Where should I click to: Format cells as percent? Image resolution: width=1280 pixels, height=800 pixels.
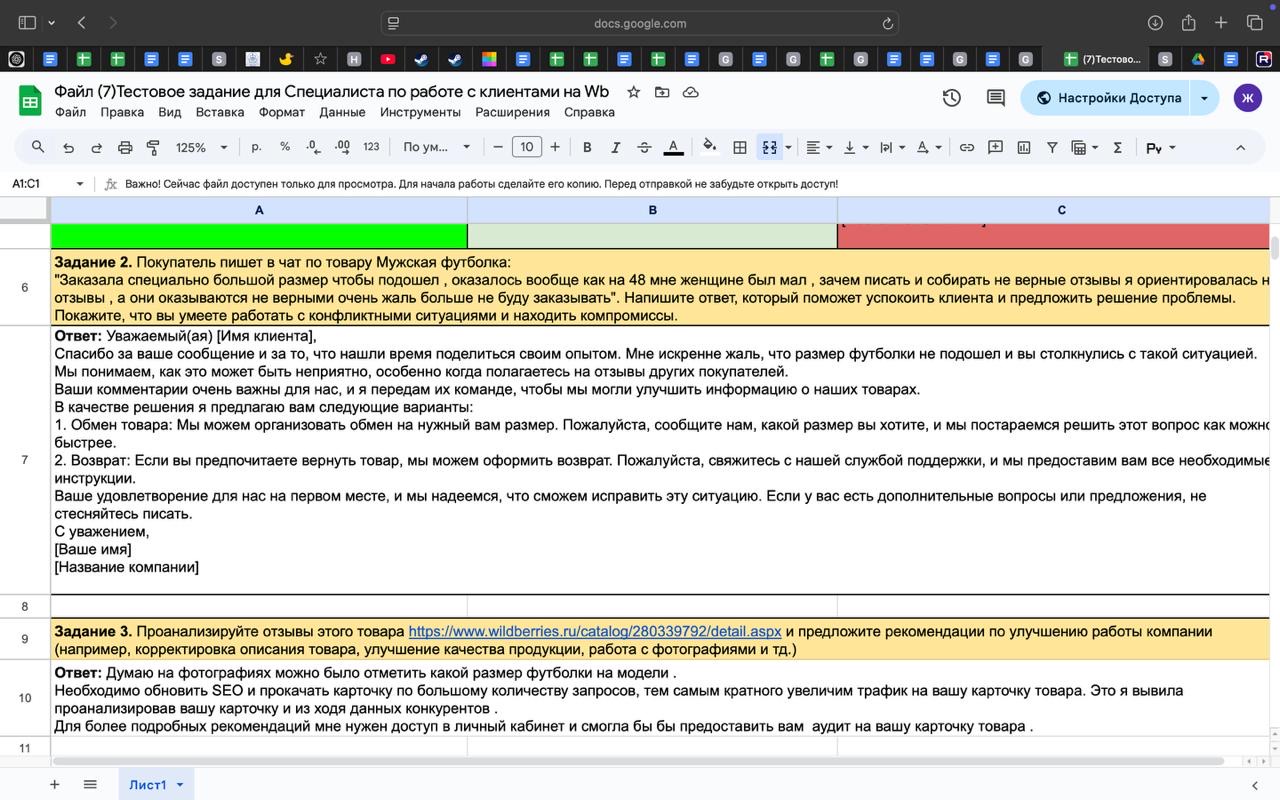pyautogui.click(x=285, y=147)
